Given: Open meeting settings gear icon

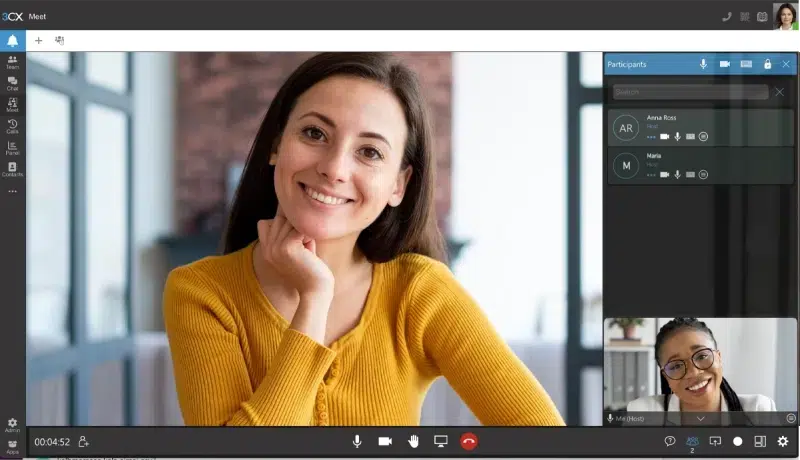Looking at the screenshot, I should click(x=783, y=441).
